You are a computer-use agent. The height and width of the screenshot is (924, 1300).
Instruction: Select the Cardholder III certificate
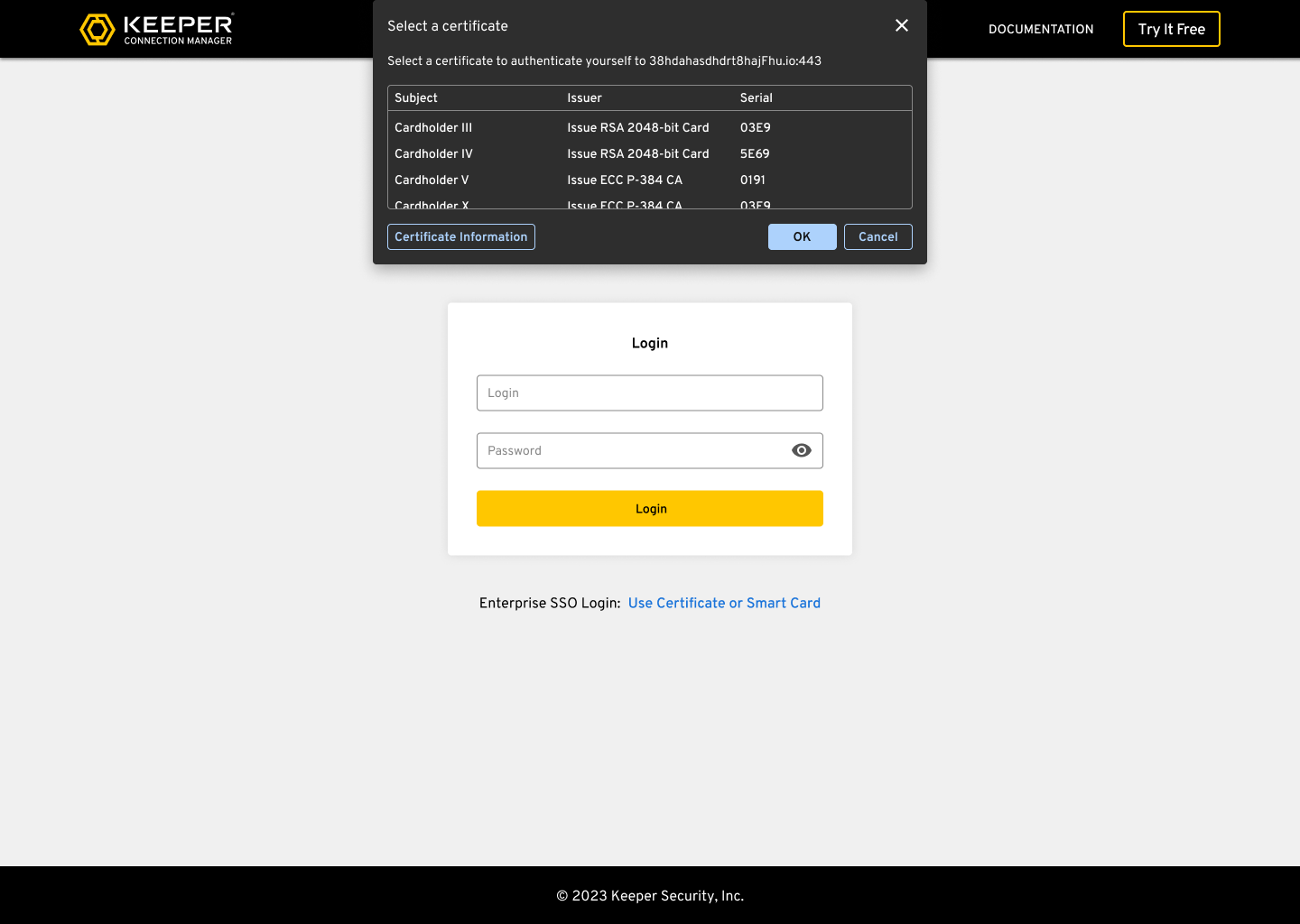(433, 127)
